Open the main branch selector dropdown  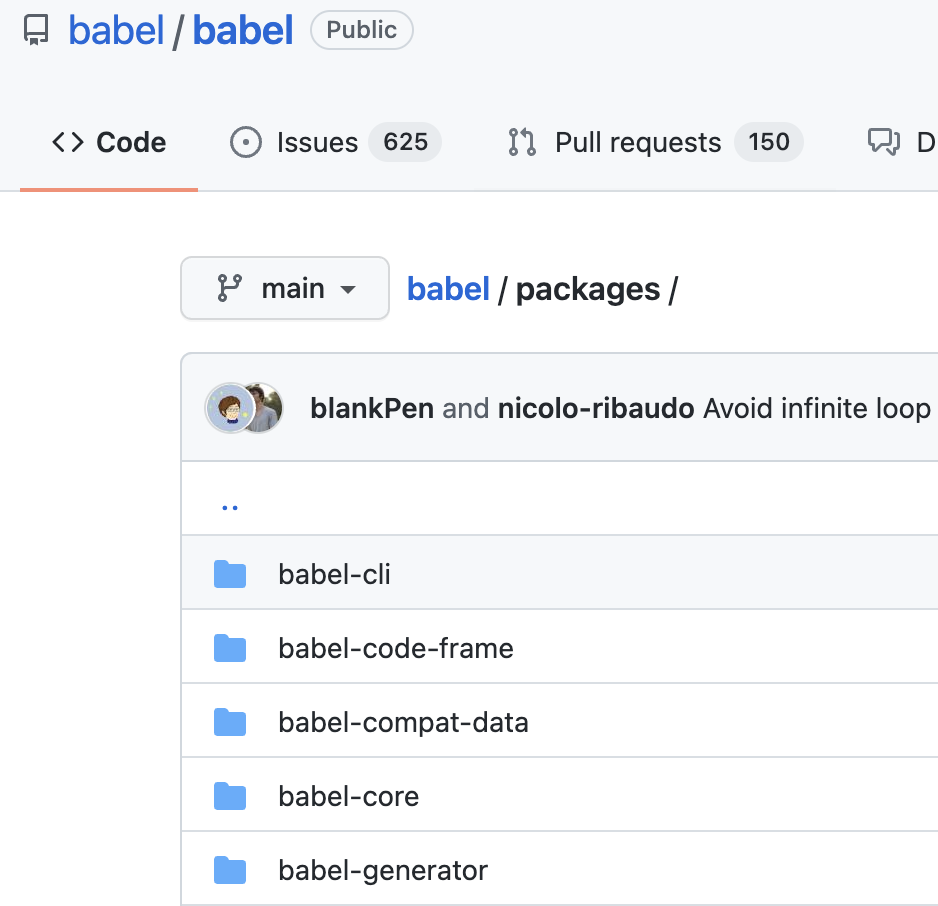[285, 288]
